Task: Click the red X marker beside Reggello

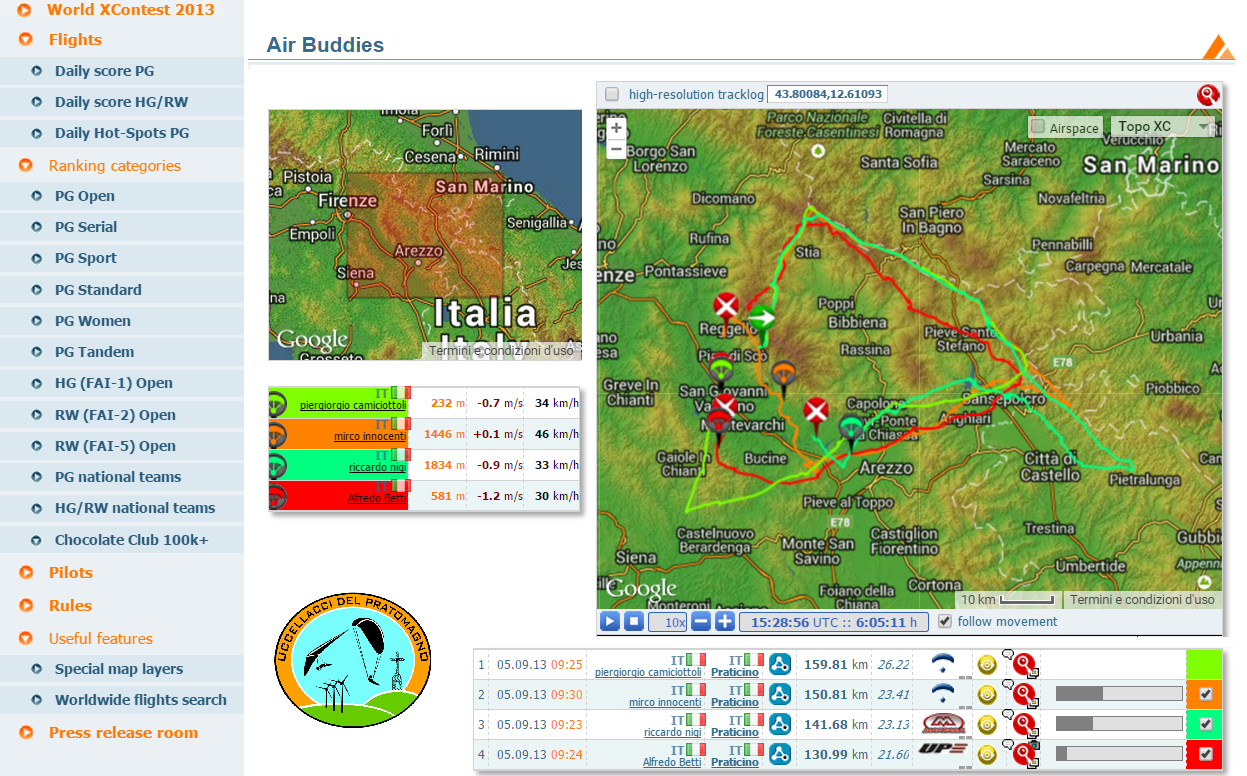Action: click(x=727, y=305)
